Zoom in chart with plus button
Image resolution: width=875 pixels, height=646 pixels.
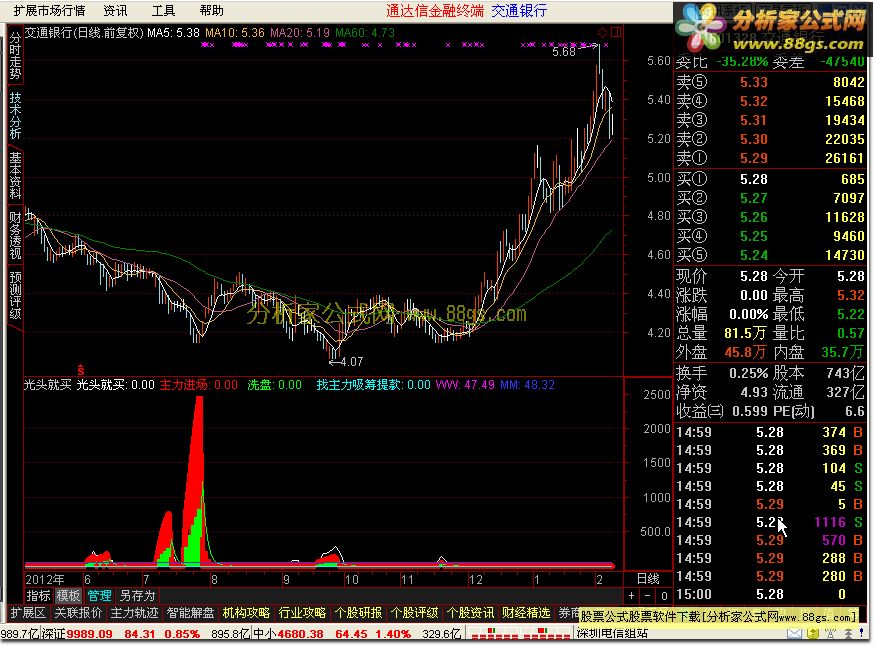click(631, 595)
